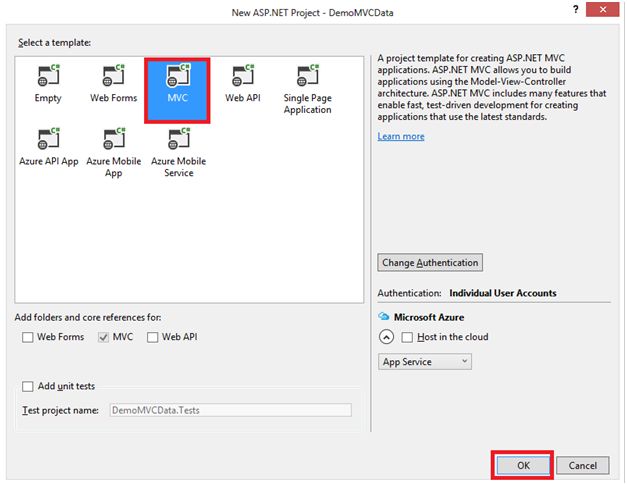Pick the Azure Mobile Service template
The width and height of the screenshot is (627, 485).
(x=178, y=153)
